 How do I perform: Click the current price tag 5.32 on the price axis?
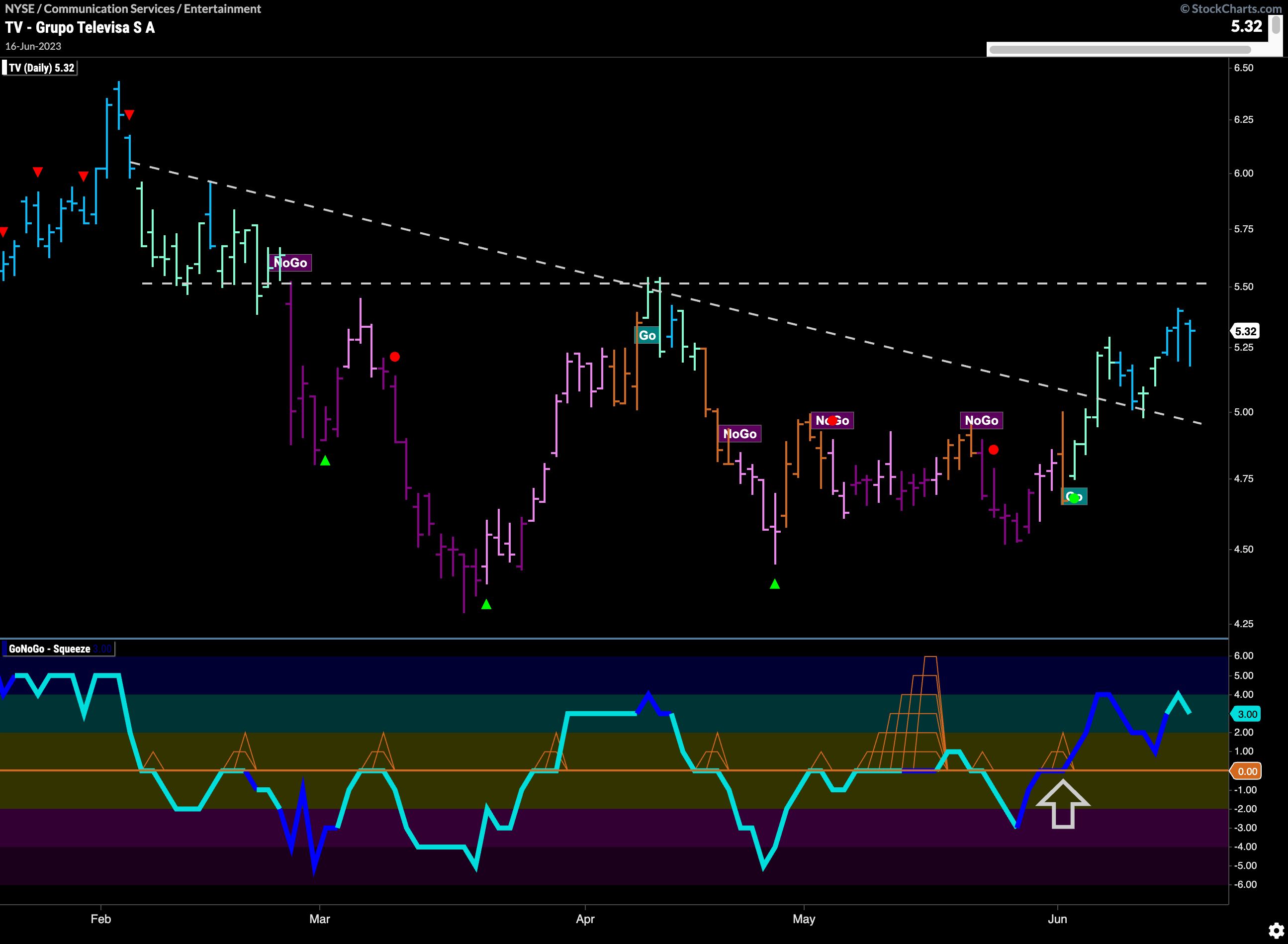coord(1245,331)
